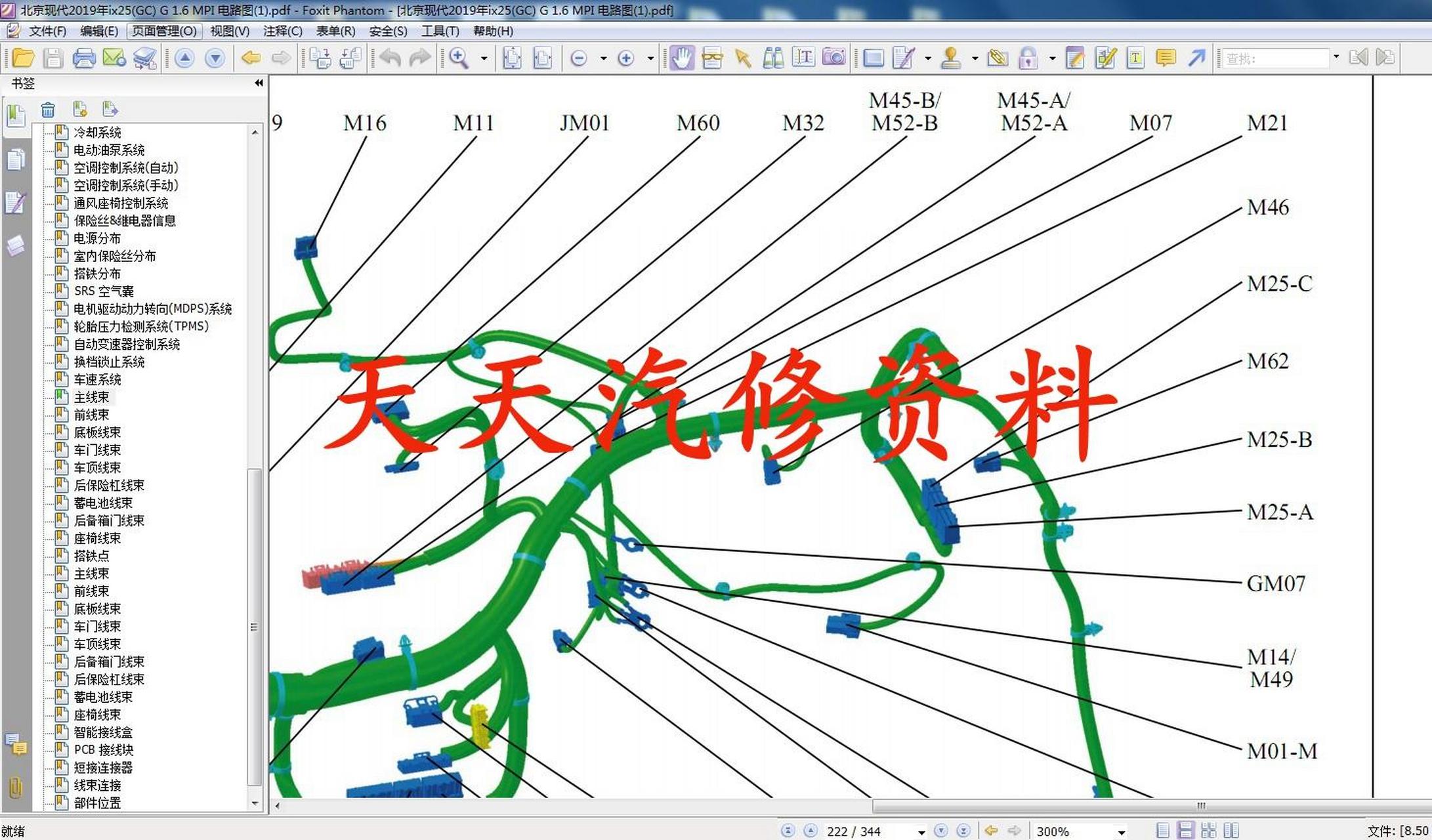Image resolution: width=1432 pixels, height=840 pixels.
Task: Expand the signature pen tool dropdown
Action: (x=927, y=58)
